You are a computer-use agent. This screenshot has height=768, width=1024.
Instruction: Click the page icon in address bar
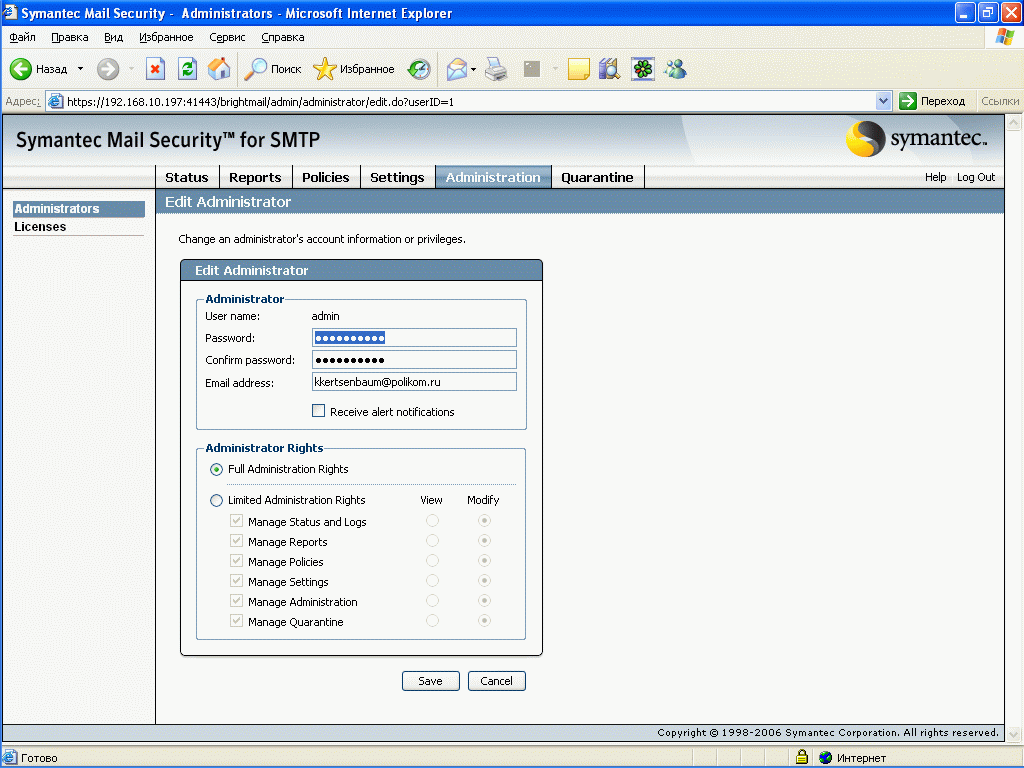click(56, 101)
